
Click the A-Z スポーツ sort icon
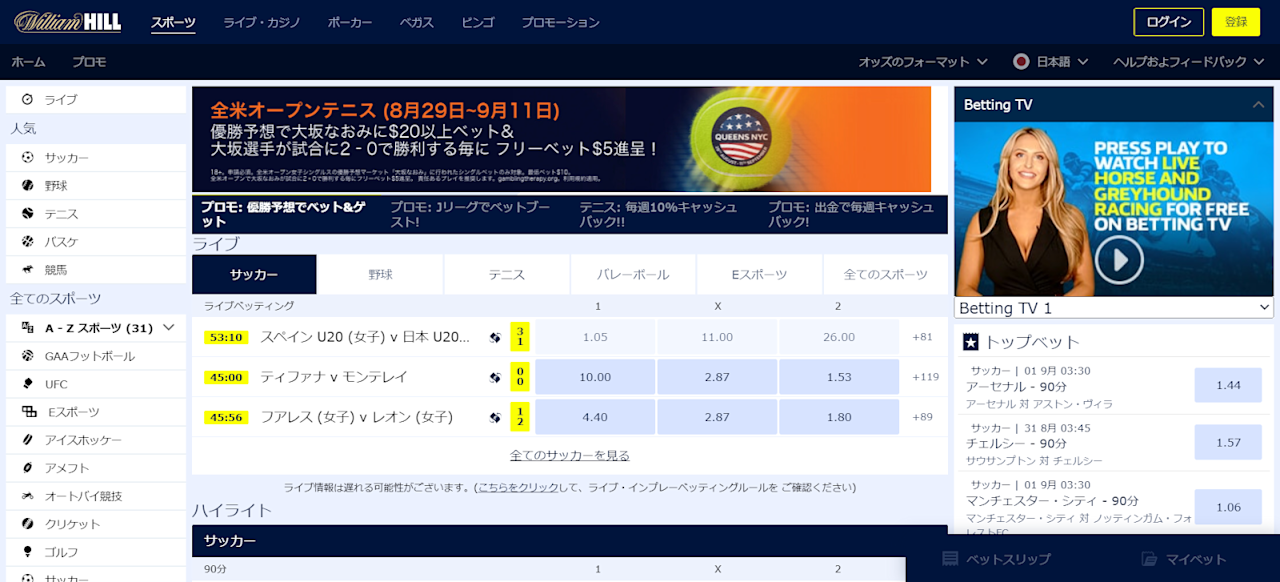27,328
